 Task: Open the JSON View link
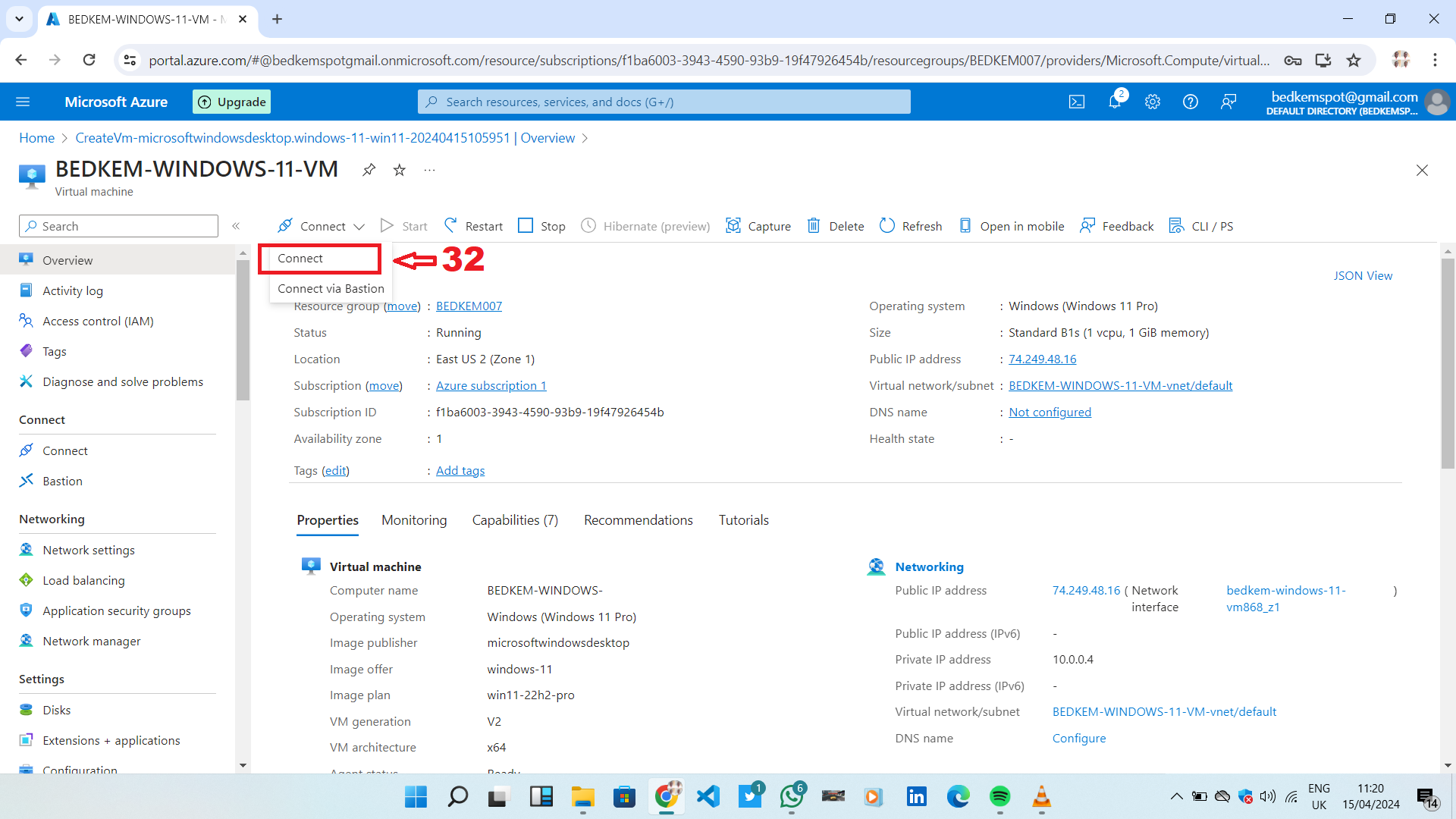(1363, 275)
